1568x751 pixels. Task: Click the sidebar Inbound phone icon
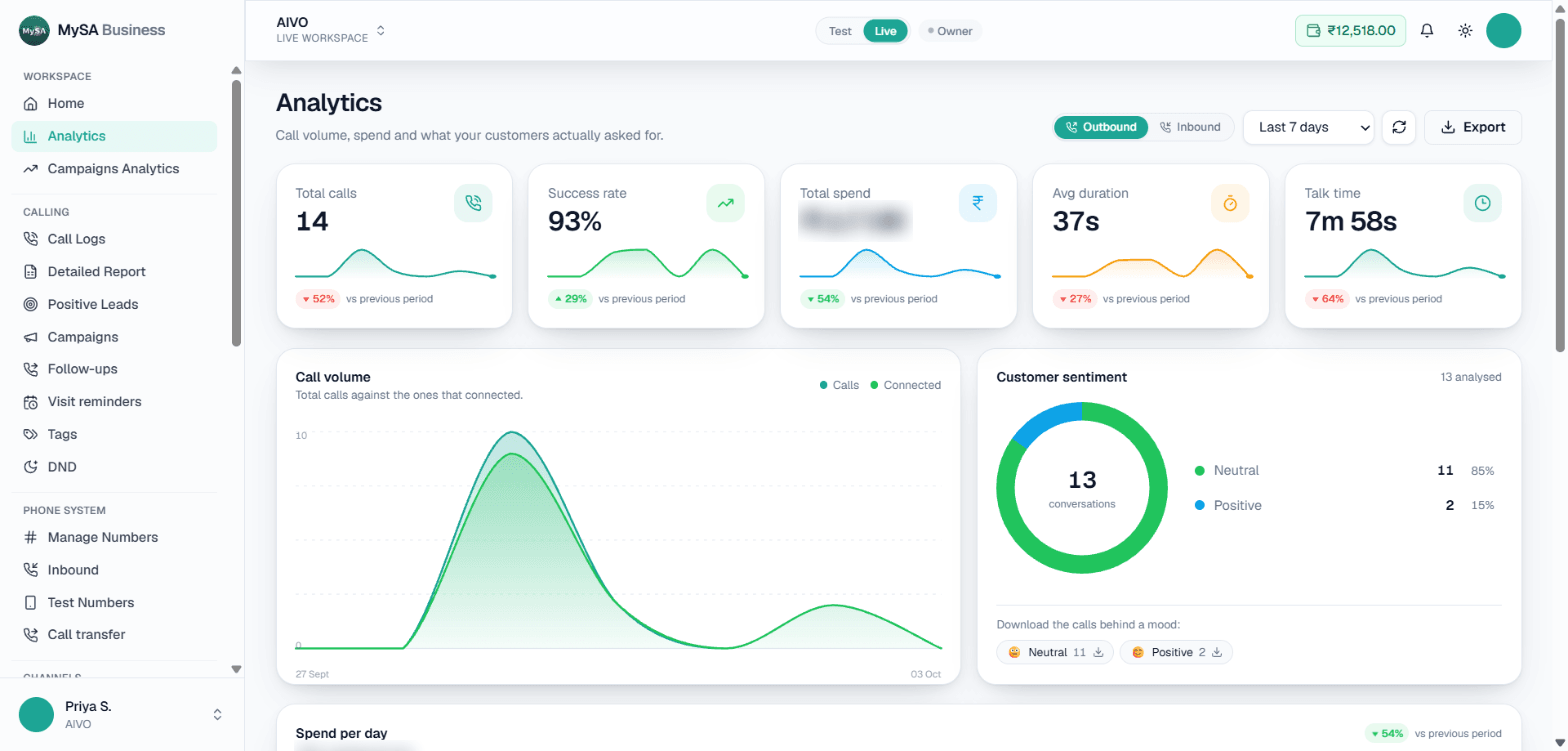[x=30, y=570]
